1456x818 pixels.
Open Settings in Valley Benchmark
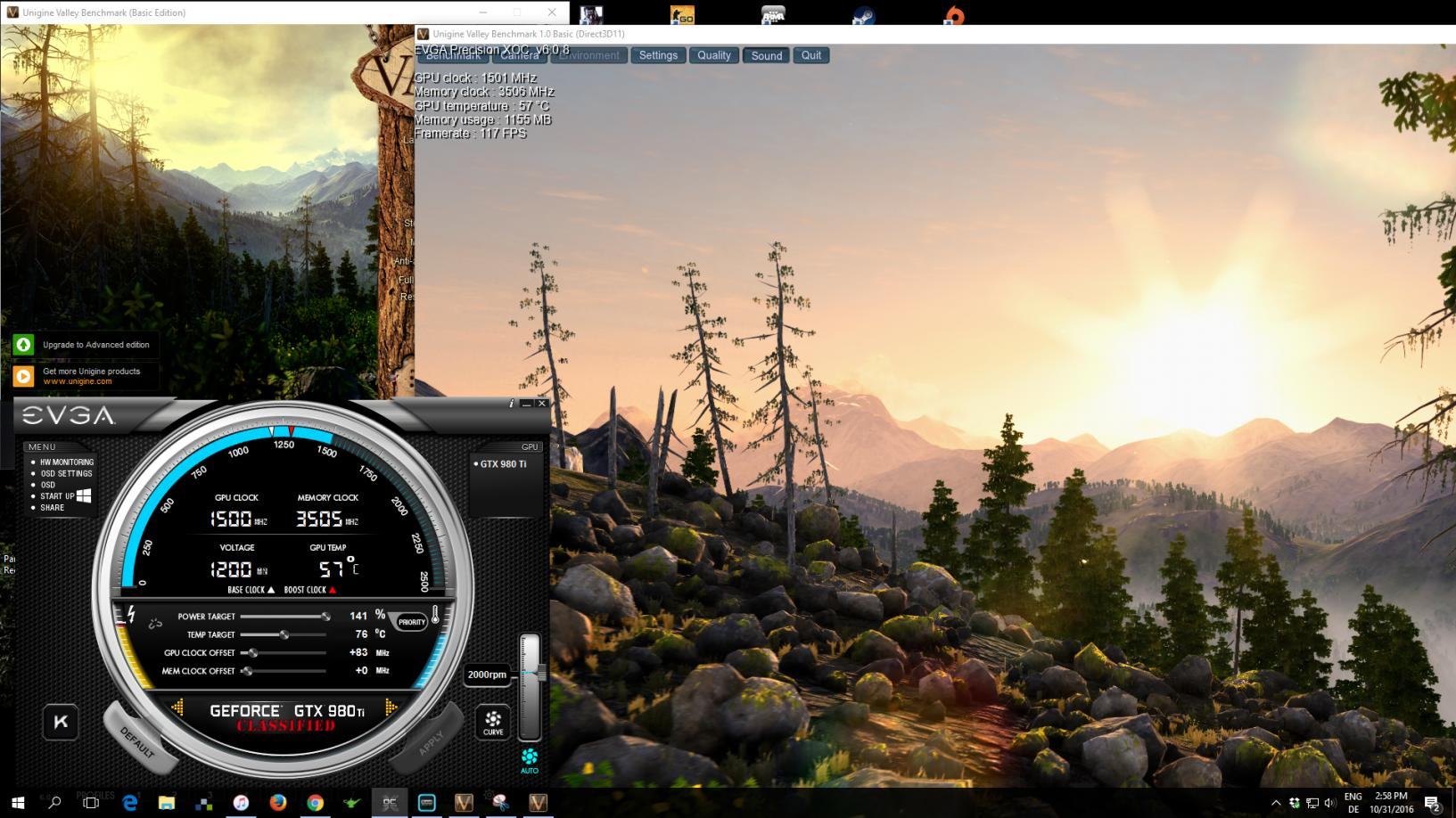658,55
